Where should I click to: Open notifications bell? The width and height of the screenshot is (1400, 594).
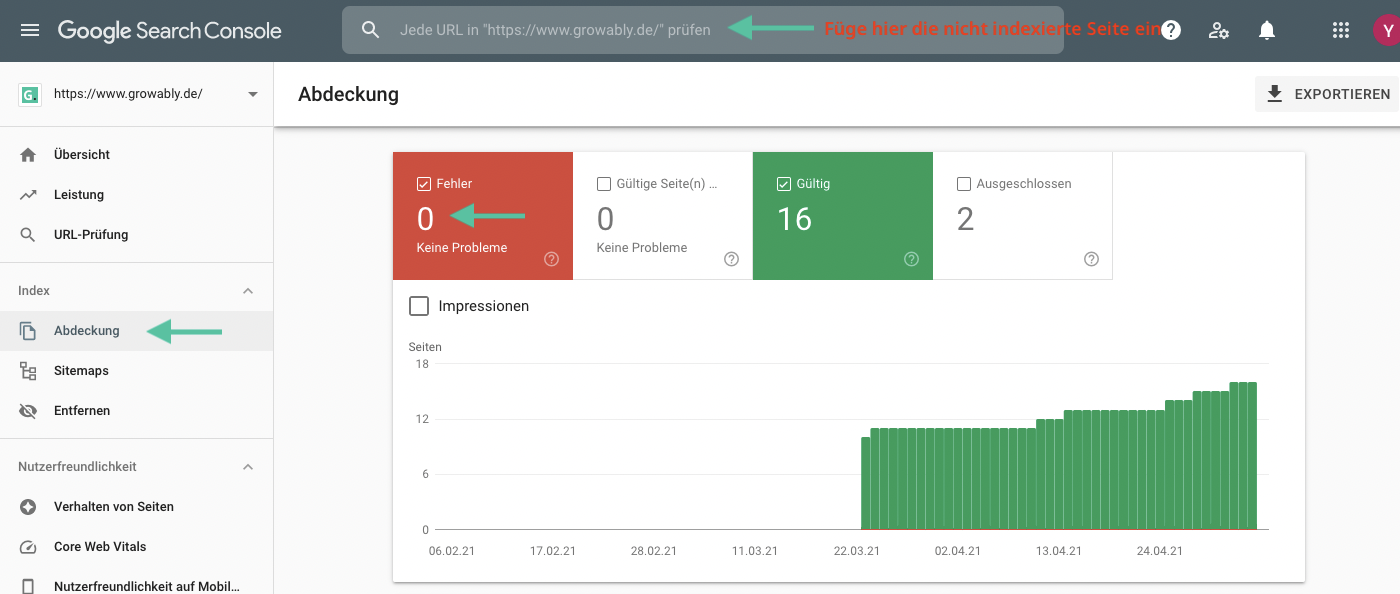(x=1267, y=30)
